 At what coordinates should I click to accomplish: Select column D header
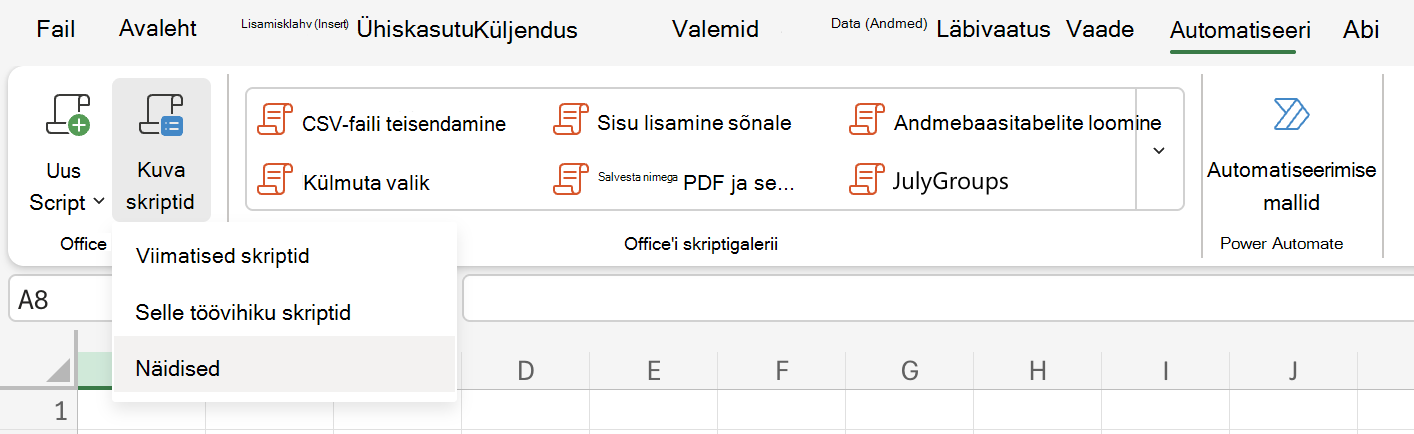[526, 371]
